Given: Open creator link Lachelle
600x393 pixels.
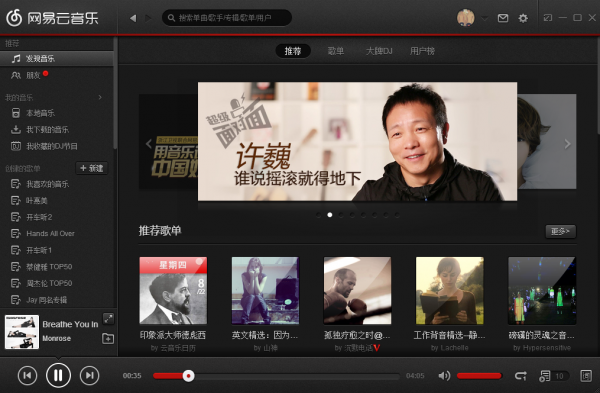Looking at the screenshot, I should point(454,348).
